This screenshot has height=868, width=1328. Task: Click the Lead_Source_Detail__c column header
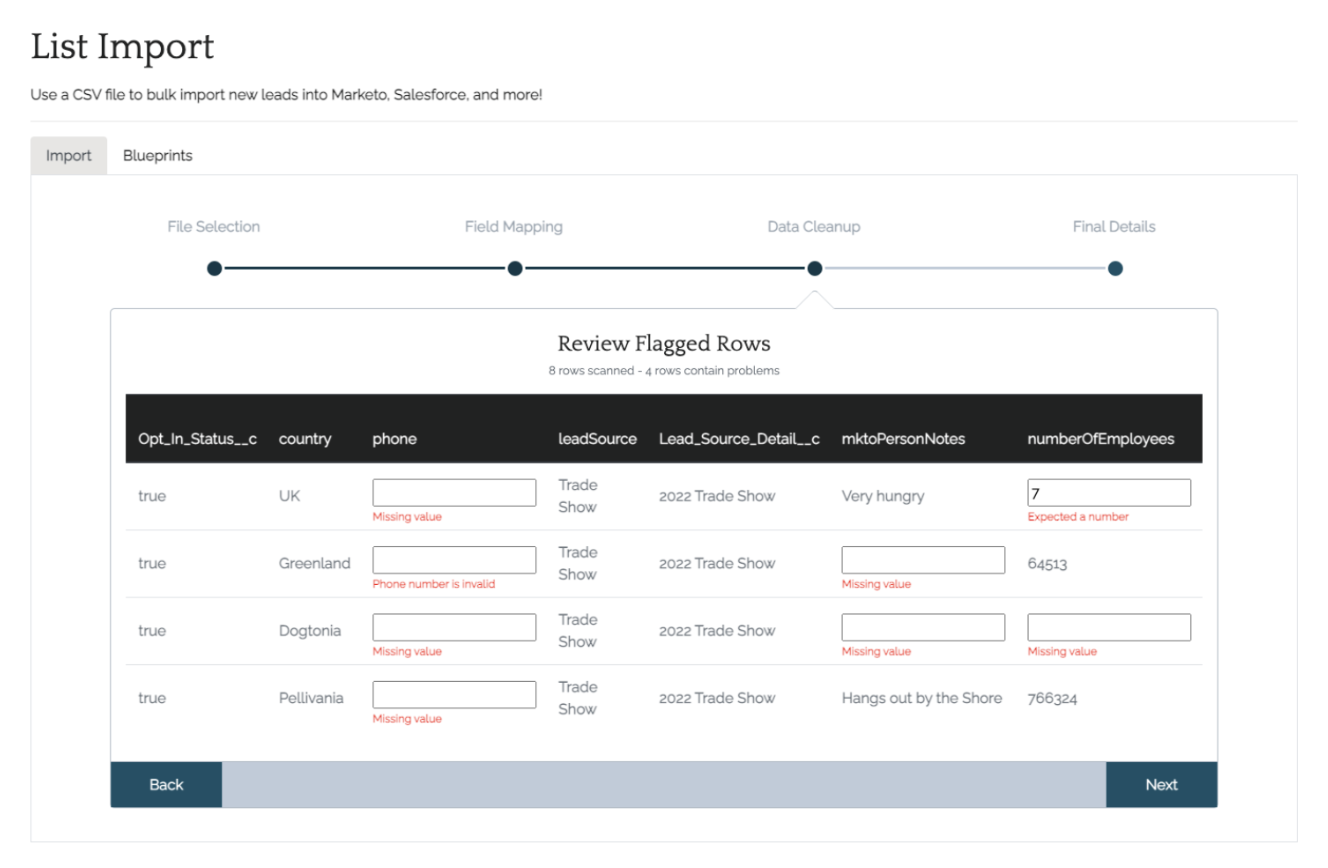click(739, 439)
